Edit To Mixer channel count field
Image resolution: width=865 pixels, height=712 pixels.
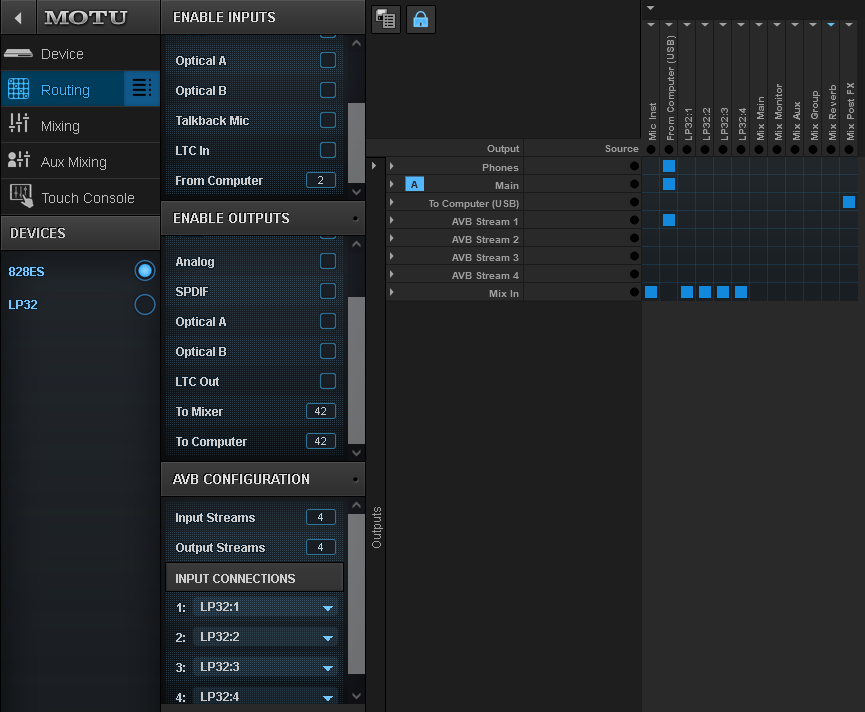point(321,411)
